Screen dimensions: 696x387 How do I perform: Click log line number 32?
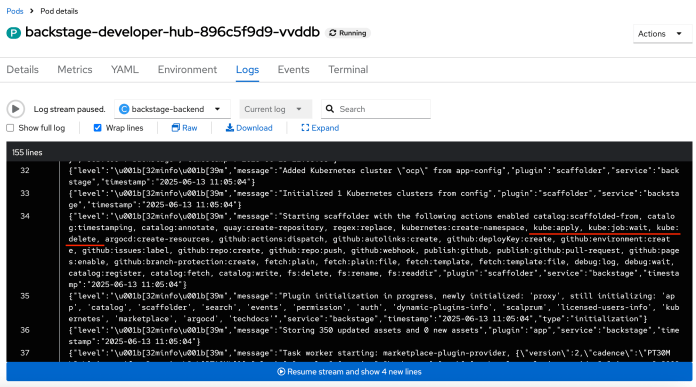pyautogui.click(x=25, y=170)
